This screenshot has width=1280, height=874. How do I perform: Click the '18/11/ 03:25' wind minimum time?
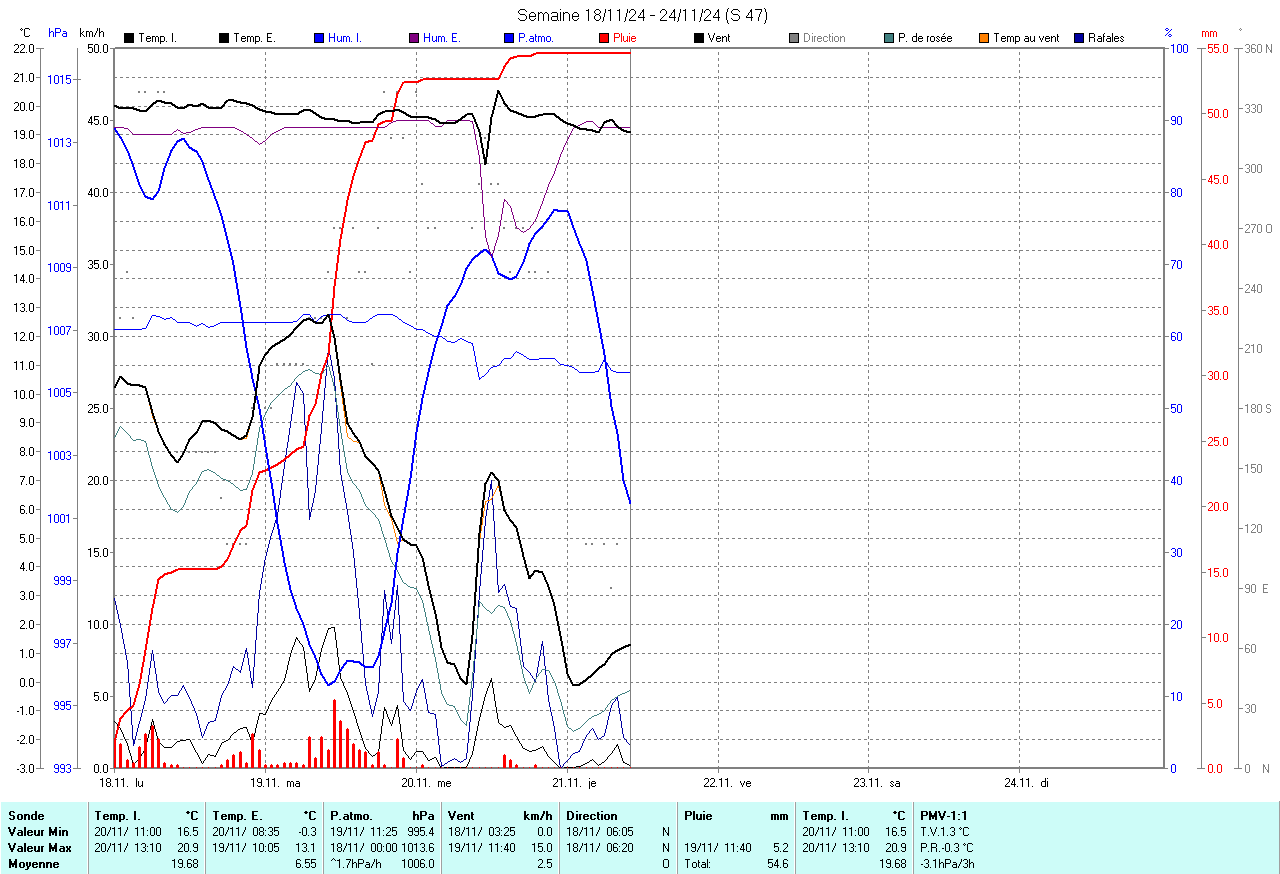(481, 832)
